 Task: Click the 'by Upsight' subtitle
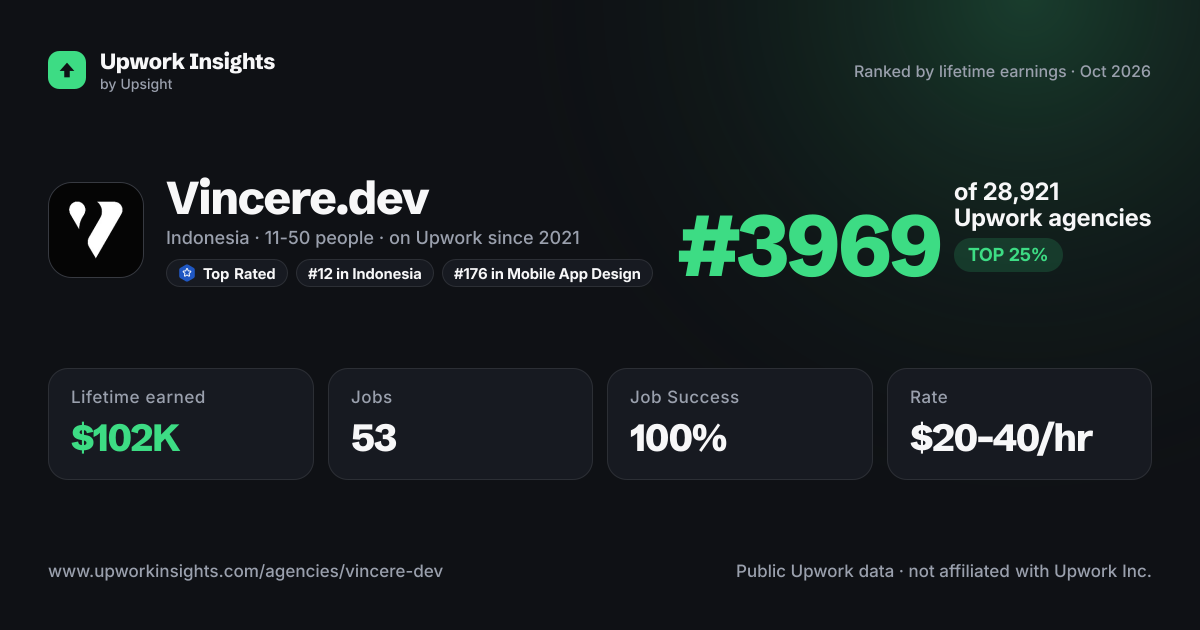pos(136,85)
